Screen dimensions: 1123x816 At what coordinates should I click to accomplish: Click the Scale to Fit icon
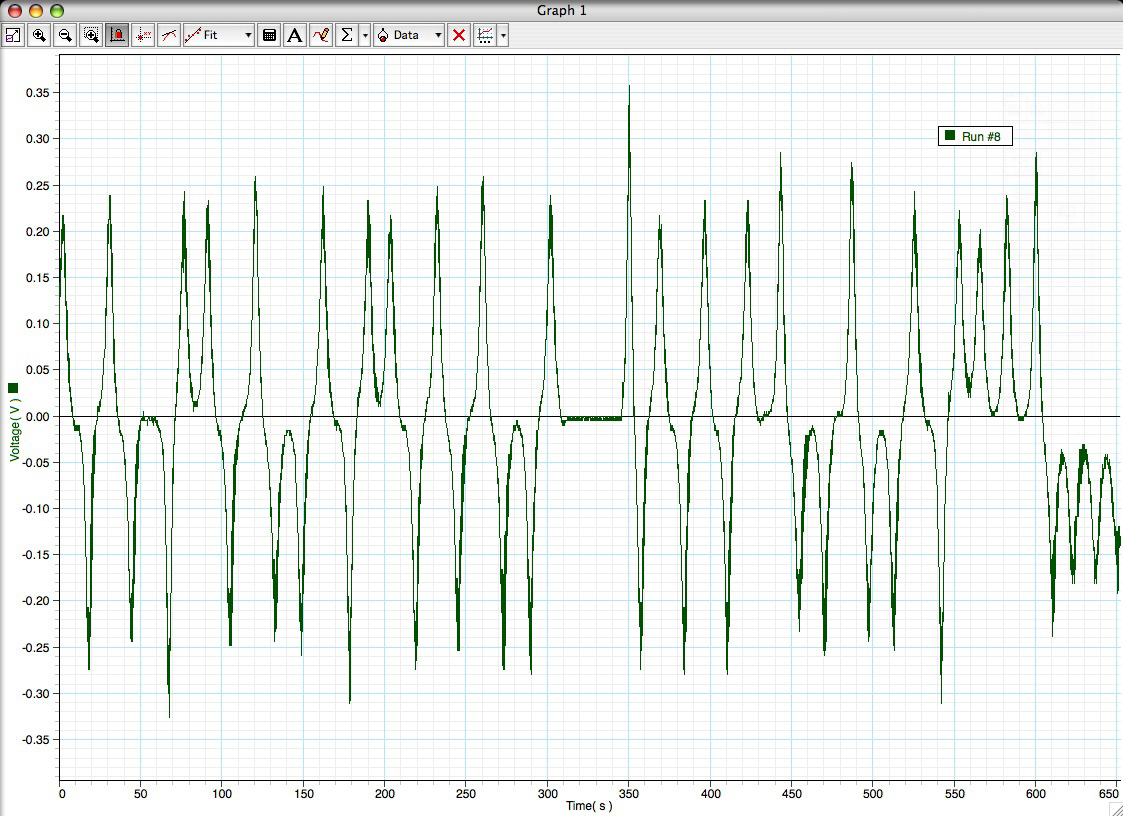click(13, 35)
